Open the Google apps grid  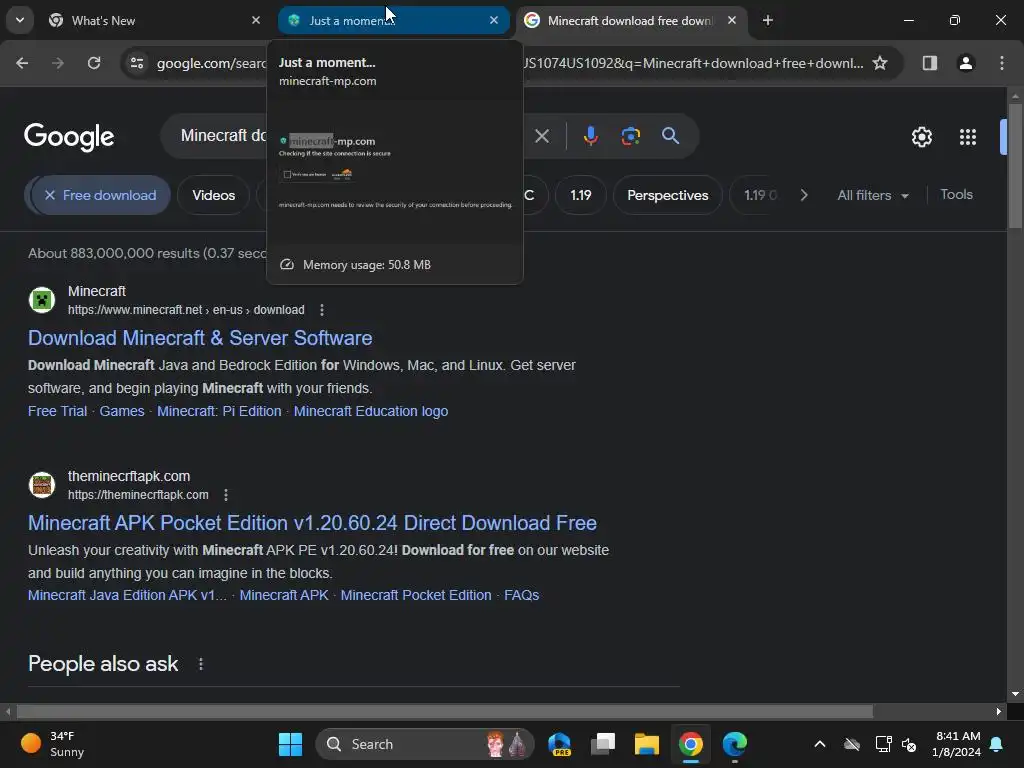point(968,137)
